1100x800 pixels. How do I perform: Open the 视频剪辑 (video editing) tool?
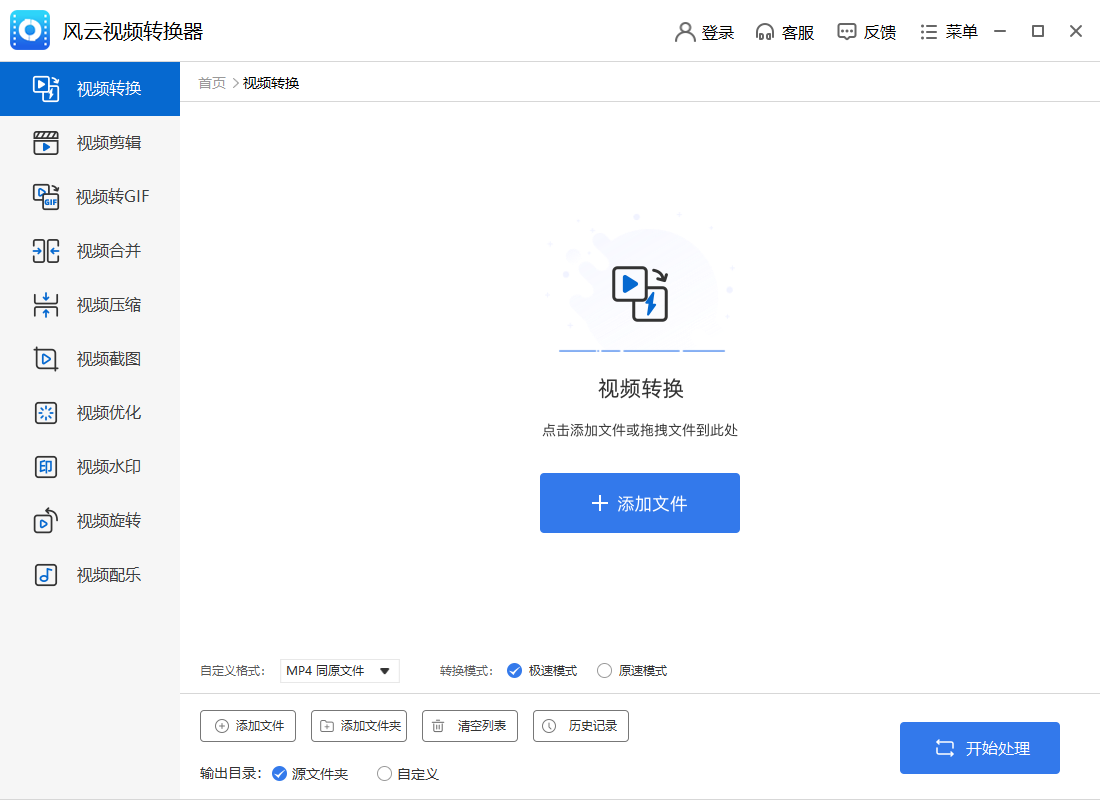coord(88,142)
